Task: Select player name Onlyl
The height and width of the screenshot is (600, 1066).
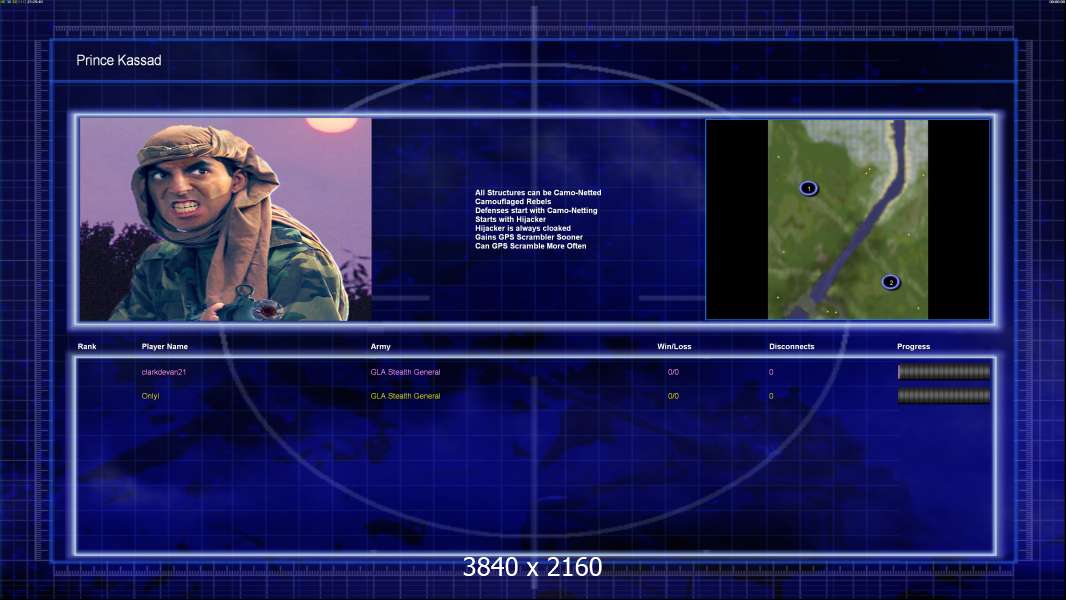Action: pos(151,396)
